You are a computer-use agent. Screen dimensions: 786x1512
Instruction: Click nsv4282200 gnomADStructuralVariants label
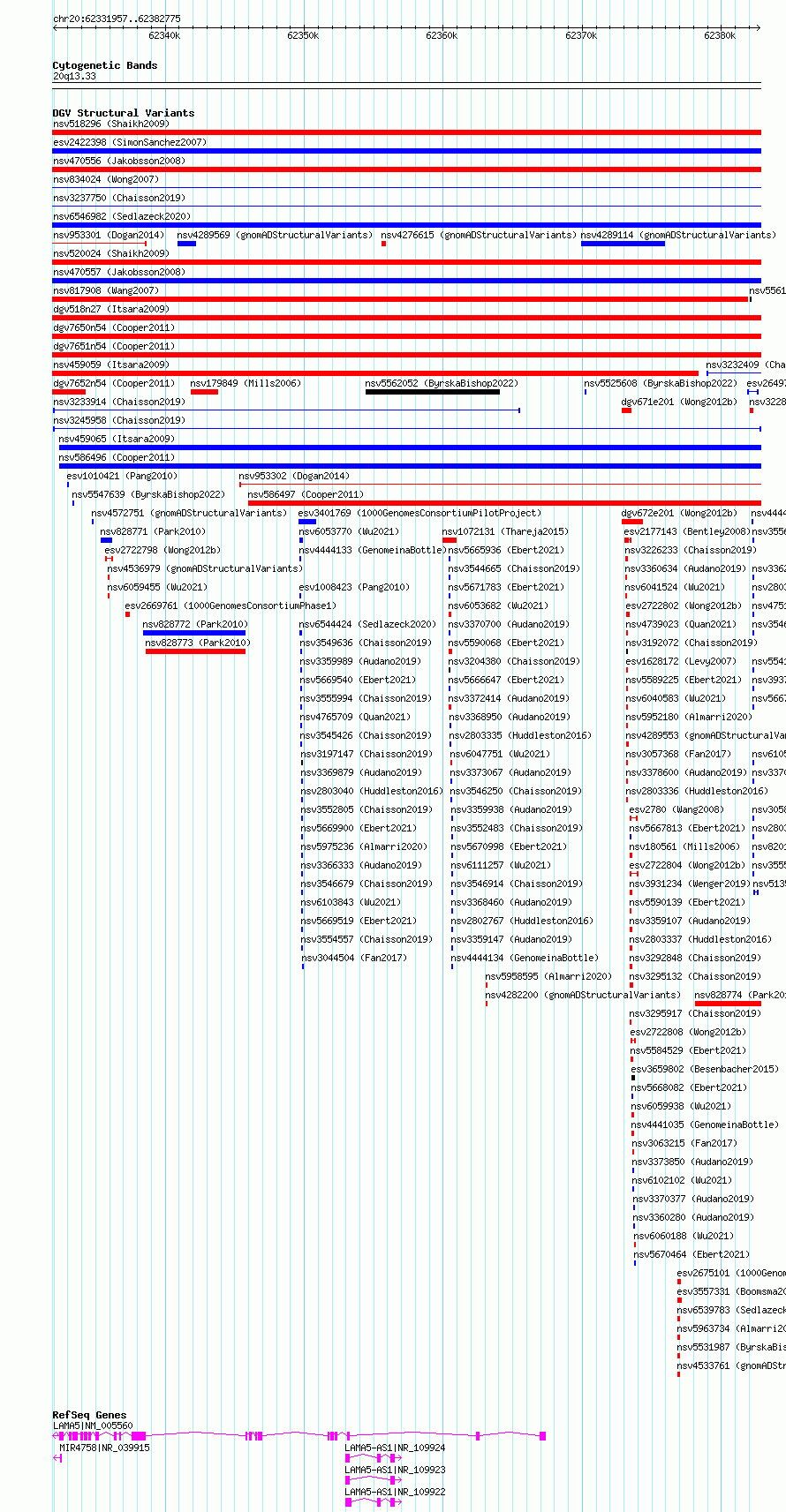pos(583,996)
